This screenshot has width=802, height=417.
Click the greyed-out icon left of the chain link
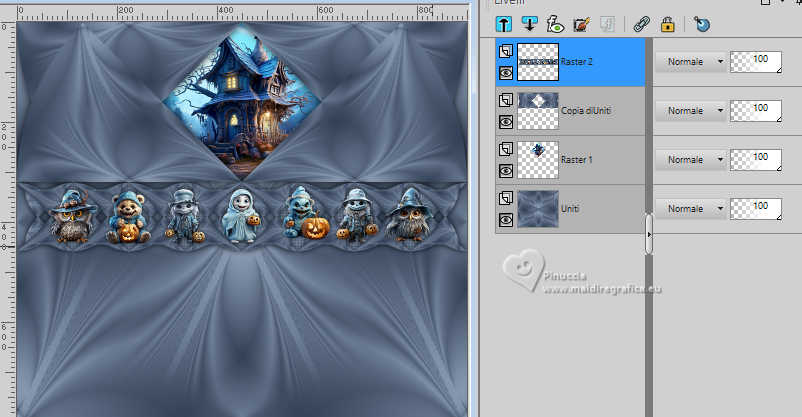[x=607, y=24]
